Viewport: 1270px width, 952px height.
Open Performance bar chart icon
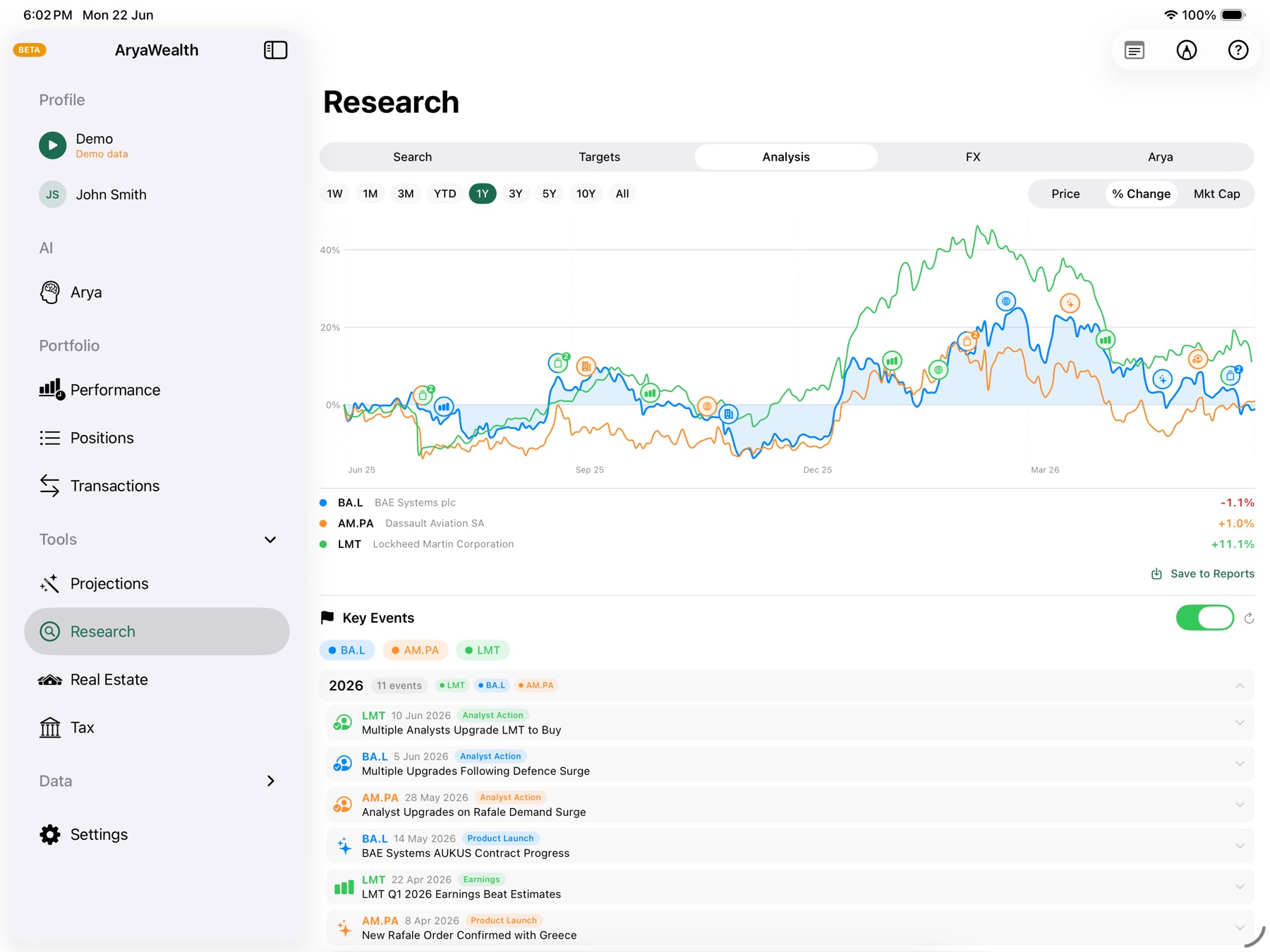tap(51, 389)
